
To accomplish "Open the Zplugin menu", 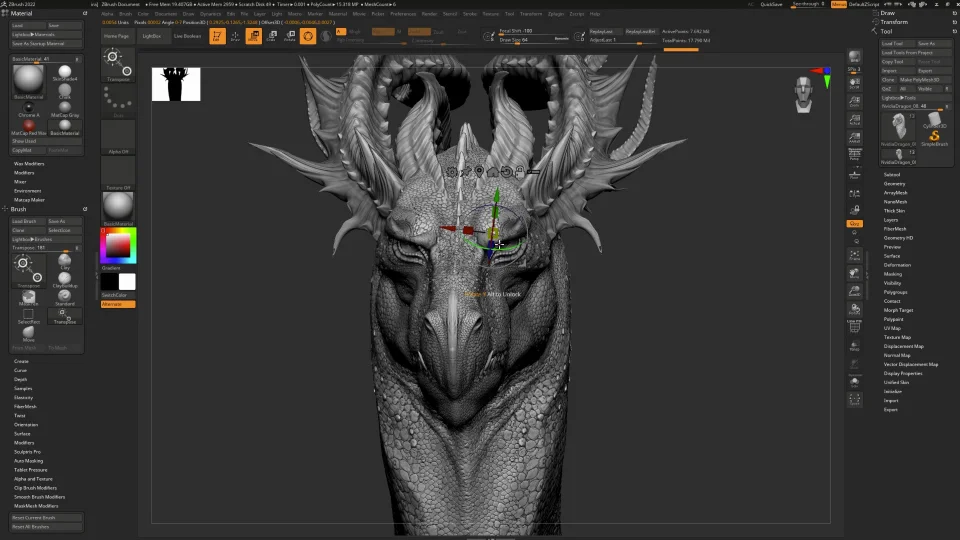I will [556, 13].
